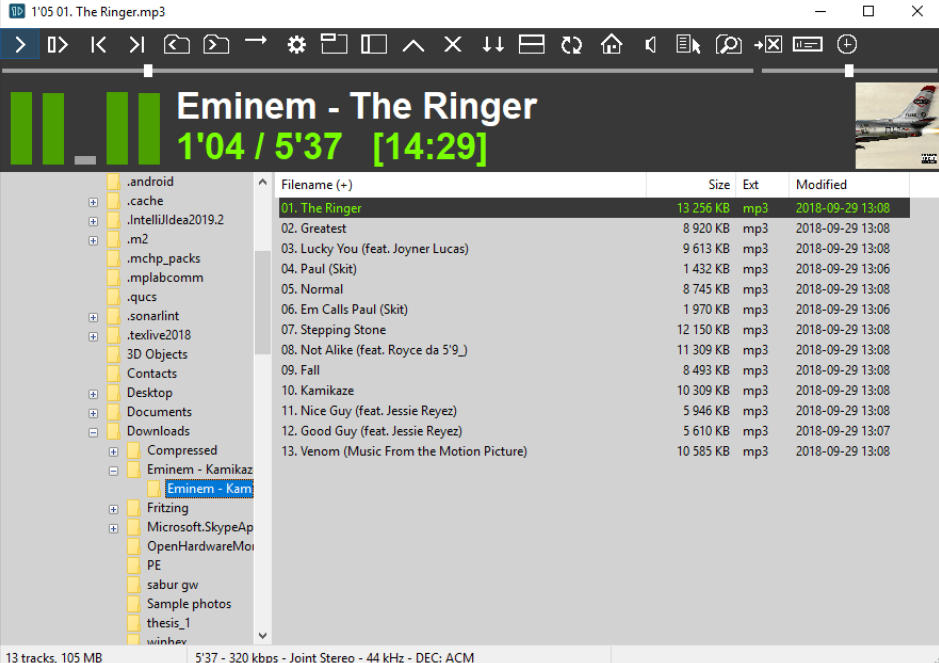Click the 13 tracks, 105 MB status entry
The image size is (939, 663).
tap(54, 657)
